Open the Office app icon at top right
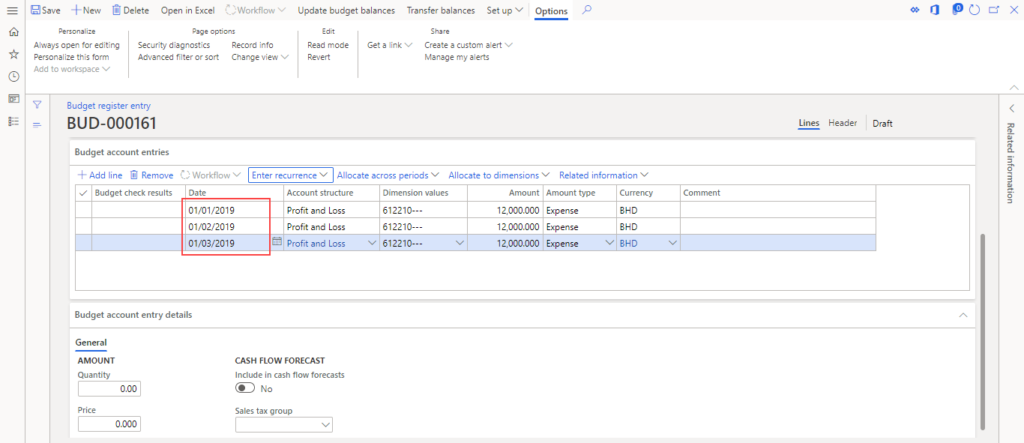This screenshot has height=443, width=1024. coord(936,9)
